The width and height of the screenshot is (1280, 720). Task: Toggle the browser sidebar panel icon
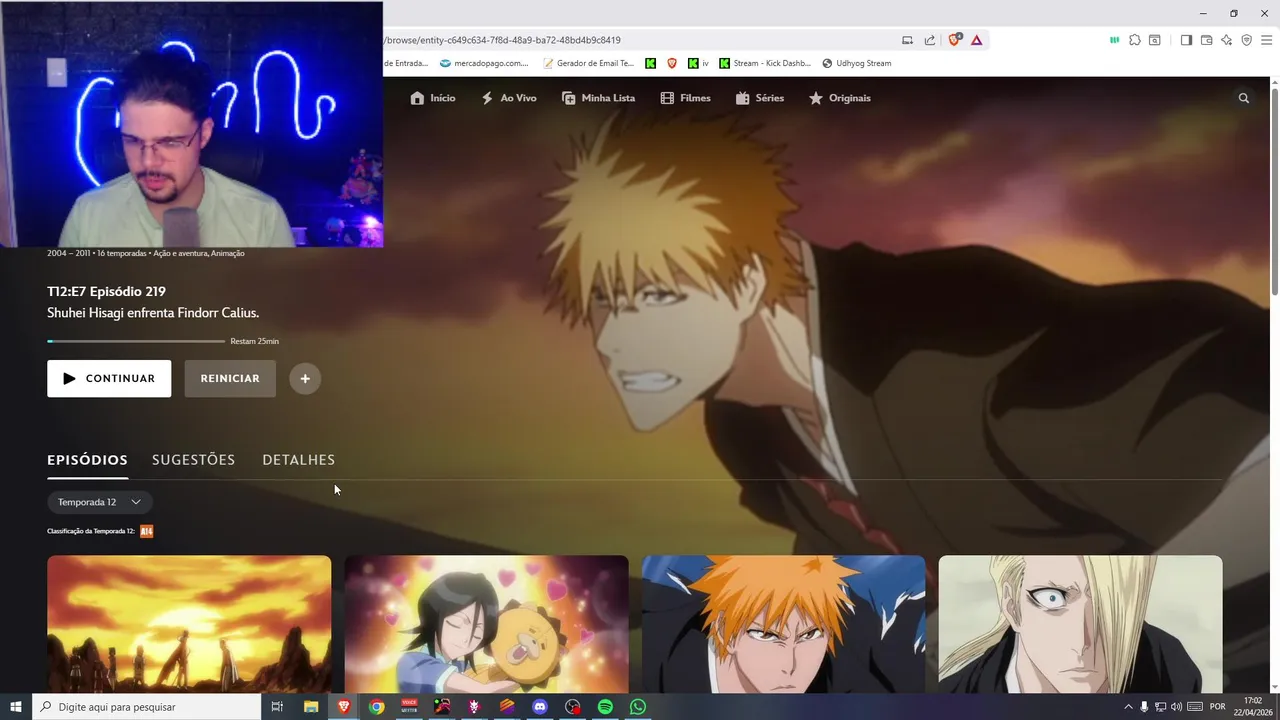point(1186,40)
